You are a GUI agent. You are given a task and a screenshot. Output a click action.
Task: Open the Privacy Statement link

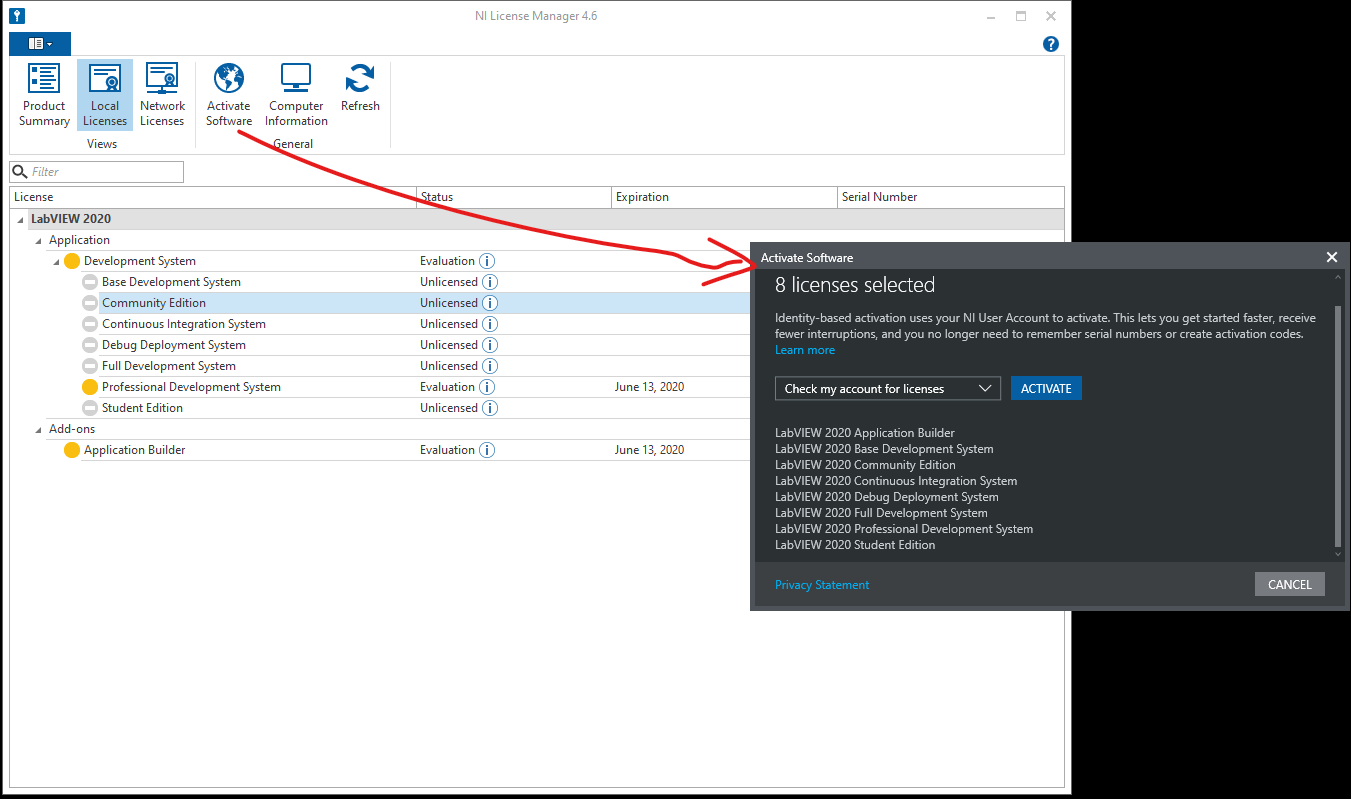coord(822,585)
